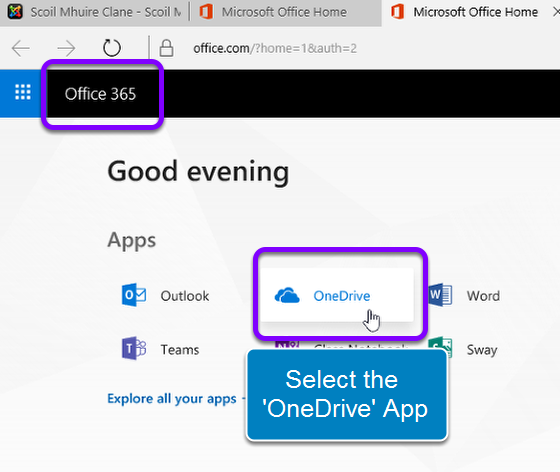Click the browser forward arrow
Screen dimensions: 560x472
tap(66, 48)
